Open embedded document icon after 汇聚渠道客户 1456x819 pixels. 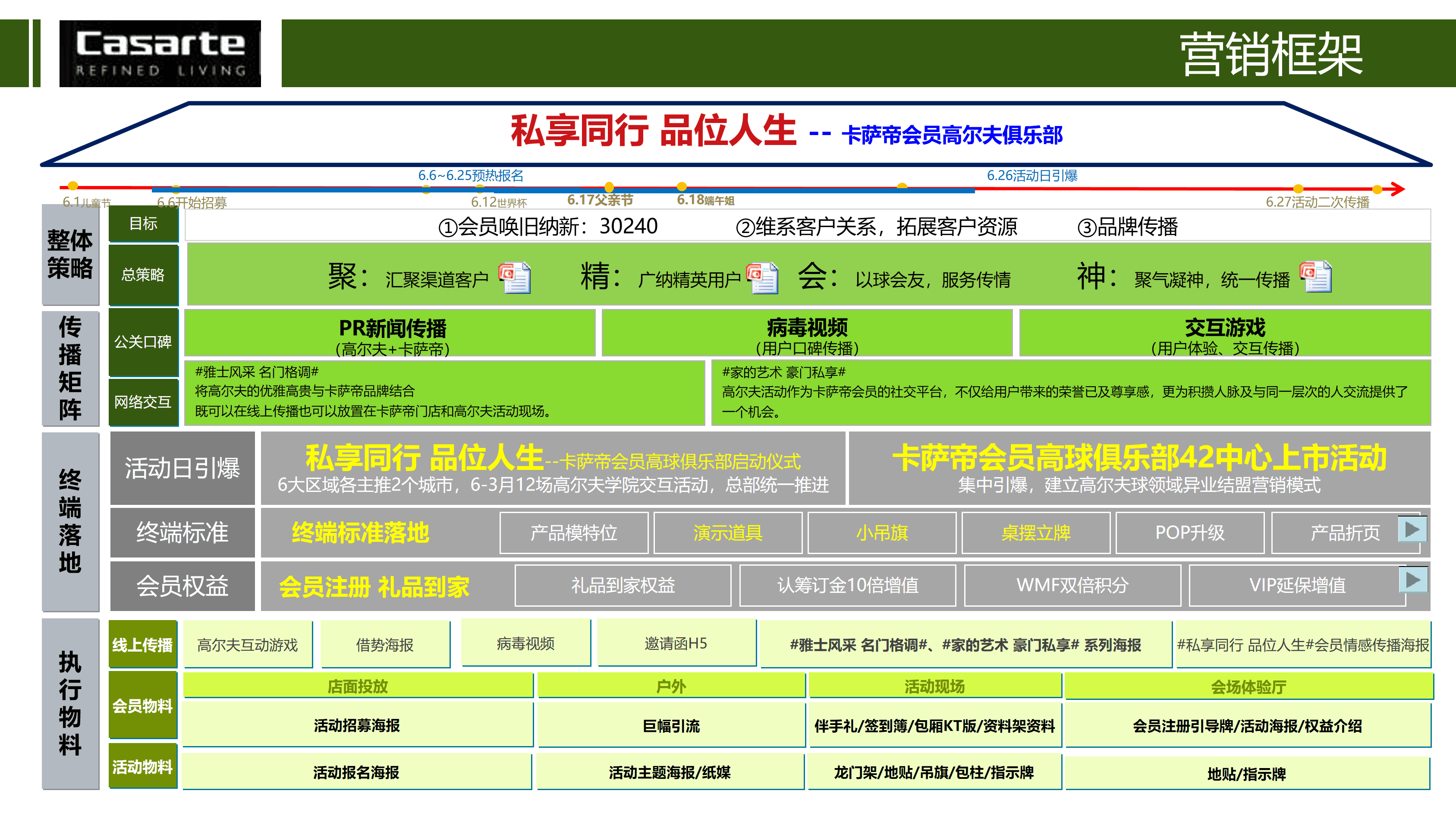click(514, 277)
